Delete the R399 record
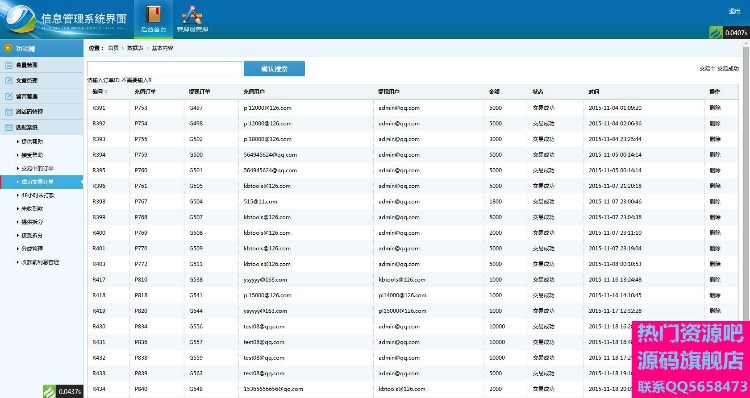 715,217
